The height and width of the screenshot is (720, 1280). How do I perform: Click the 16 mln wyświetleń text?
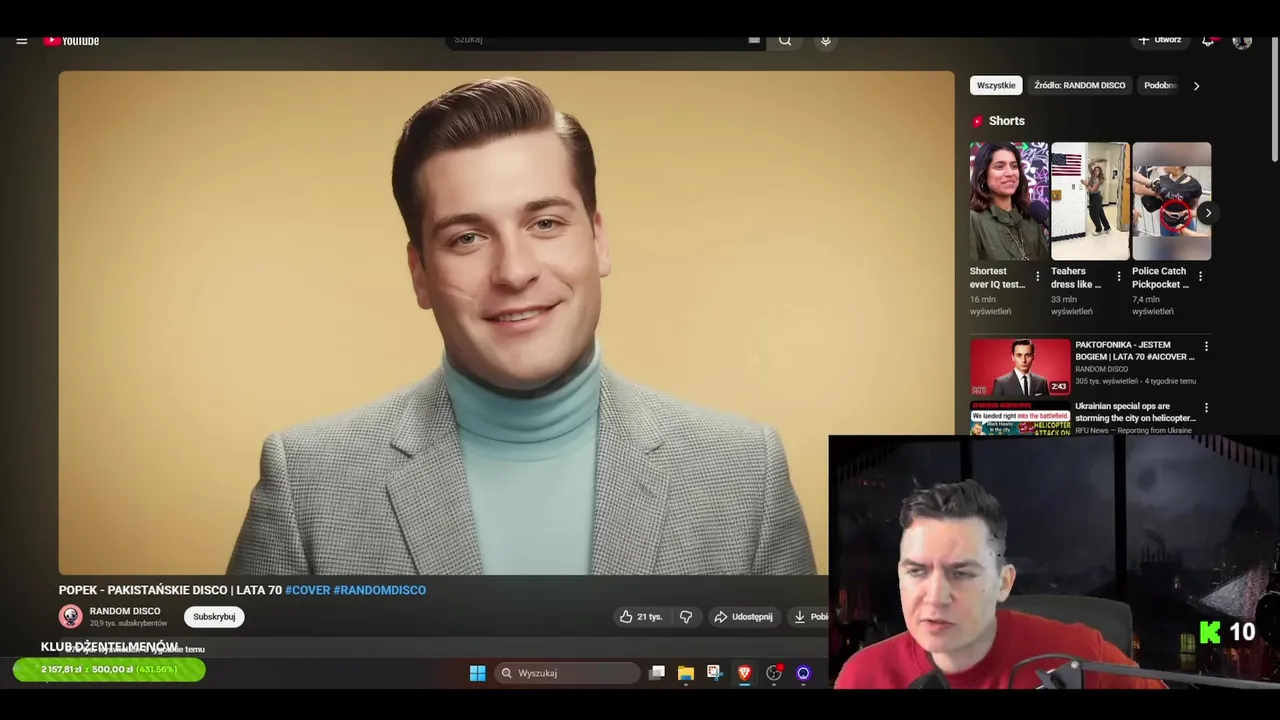tap(990, 305)
